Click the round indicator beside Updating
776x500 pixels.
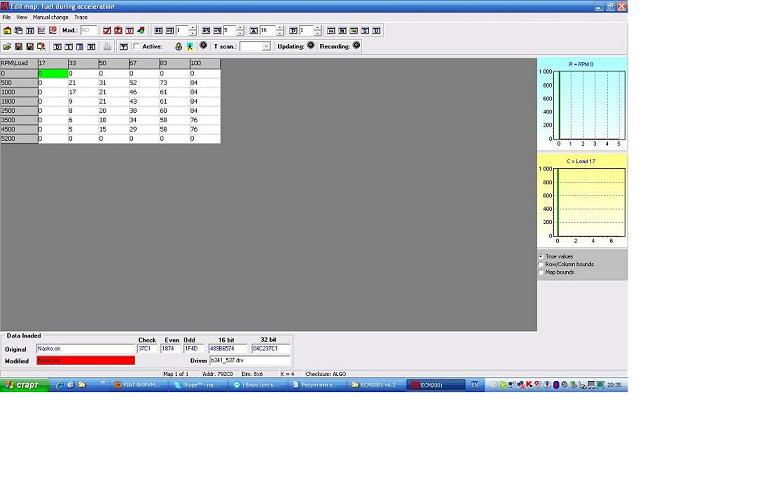click(310, 45)
